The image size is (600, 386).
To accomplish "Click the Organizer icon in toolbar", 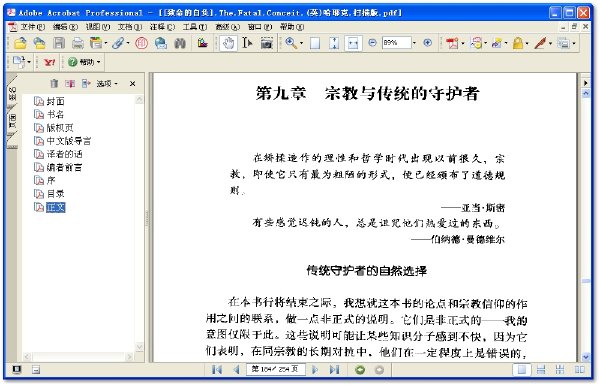I will point(96,43).
